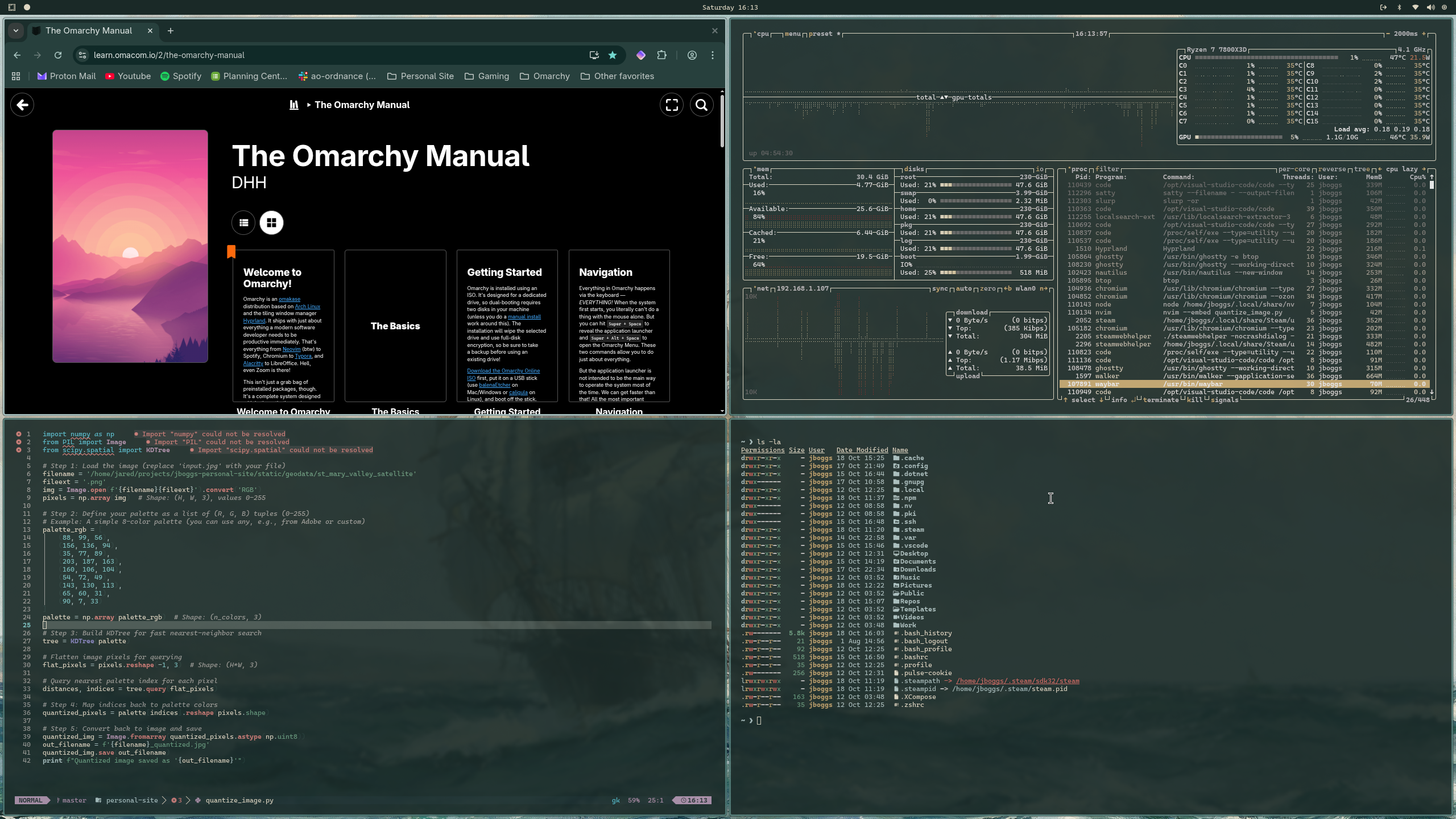Expand Omarchy bookmark folder
1456x819 pixels.
545,76
